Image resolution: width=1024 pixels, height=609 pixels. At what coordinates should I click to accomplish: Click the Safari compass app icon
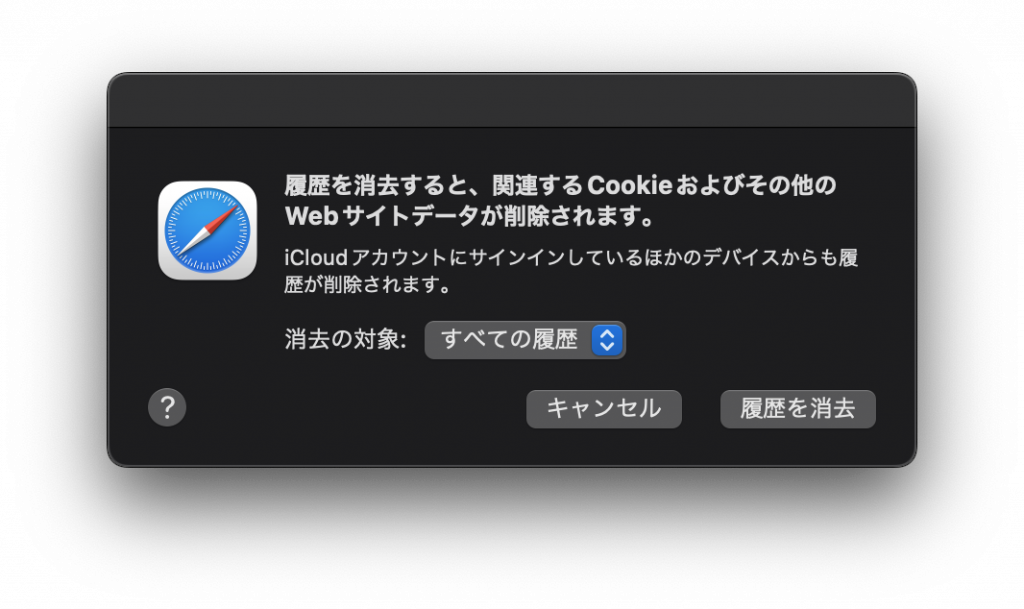click(x=207, y=230)
